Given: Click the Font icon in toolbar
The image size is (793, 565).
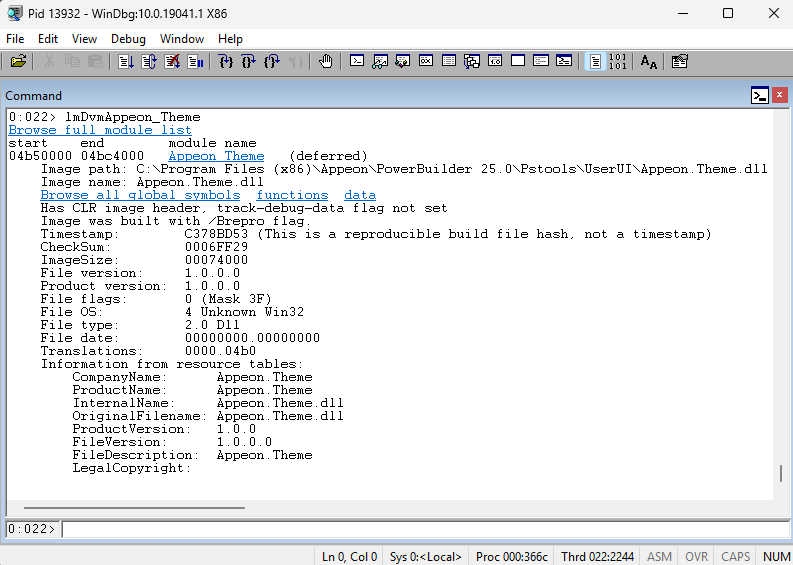Looking at the screenshot, I should [649, 62].
